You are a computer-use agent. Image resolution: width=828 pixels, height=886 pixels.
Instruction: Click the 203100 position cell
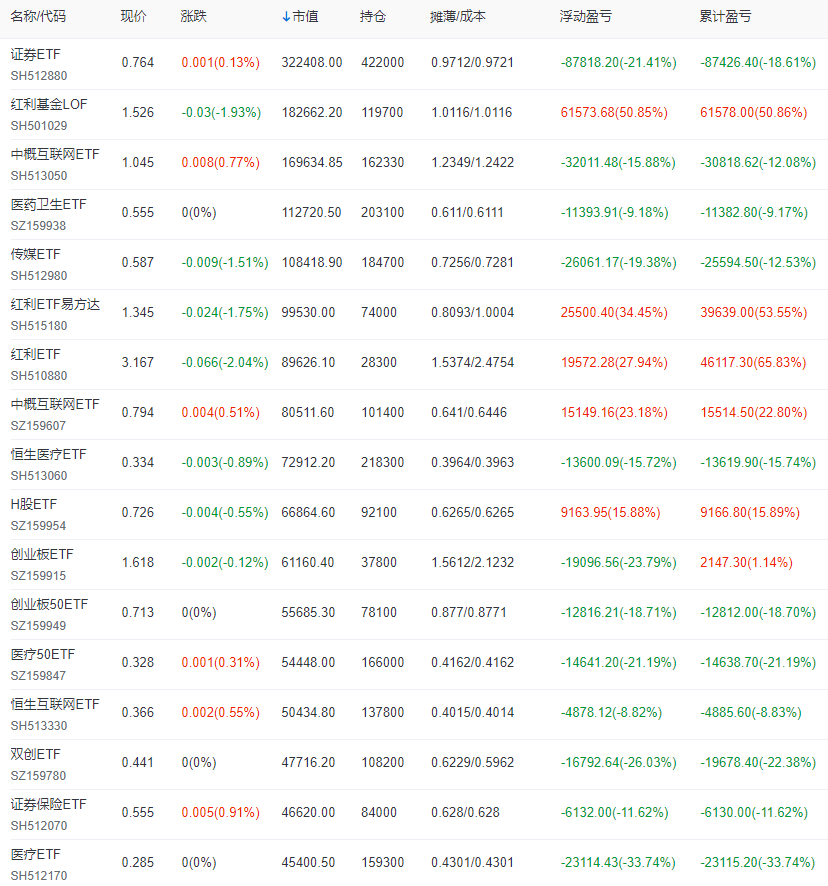[383, 212]
